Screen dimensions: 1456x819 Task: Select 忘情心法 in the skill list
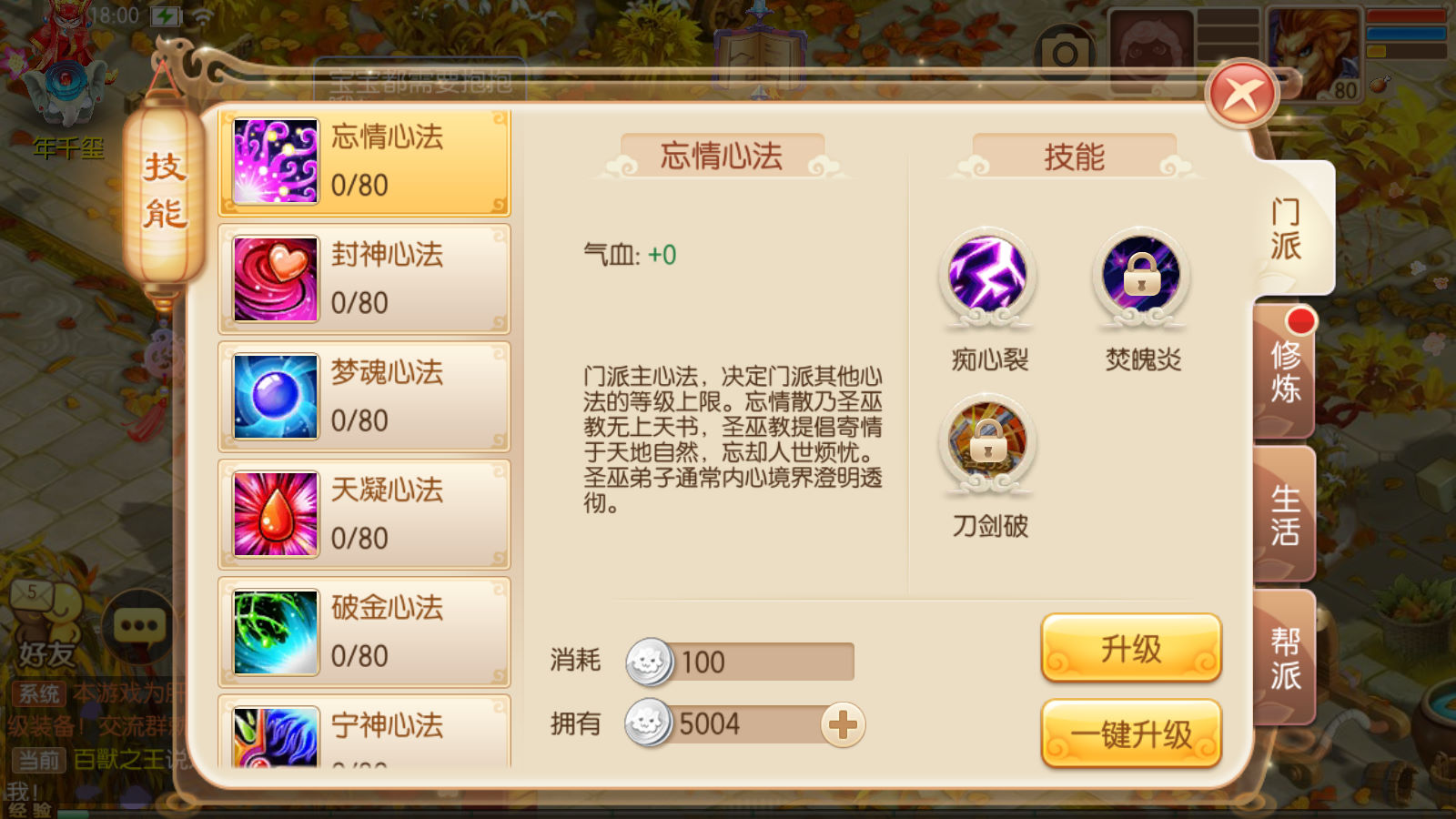tap(364, 162)
